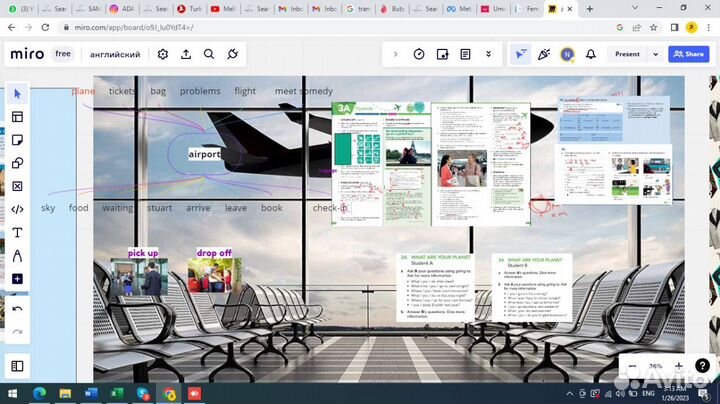Toggle the frames panel at bottom left

pyautogui.click(x=17, y=367)
